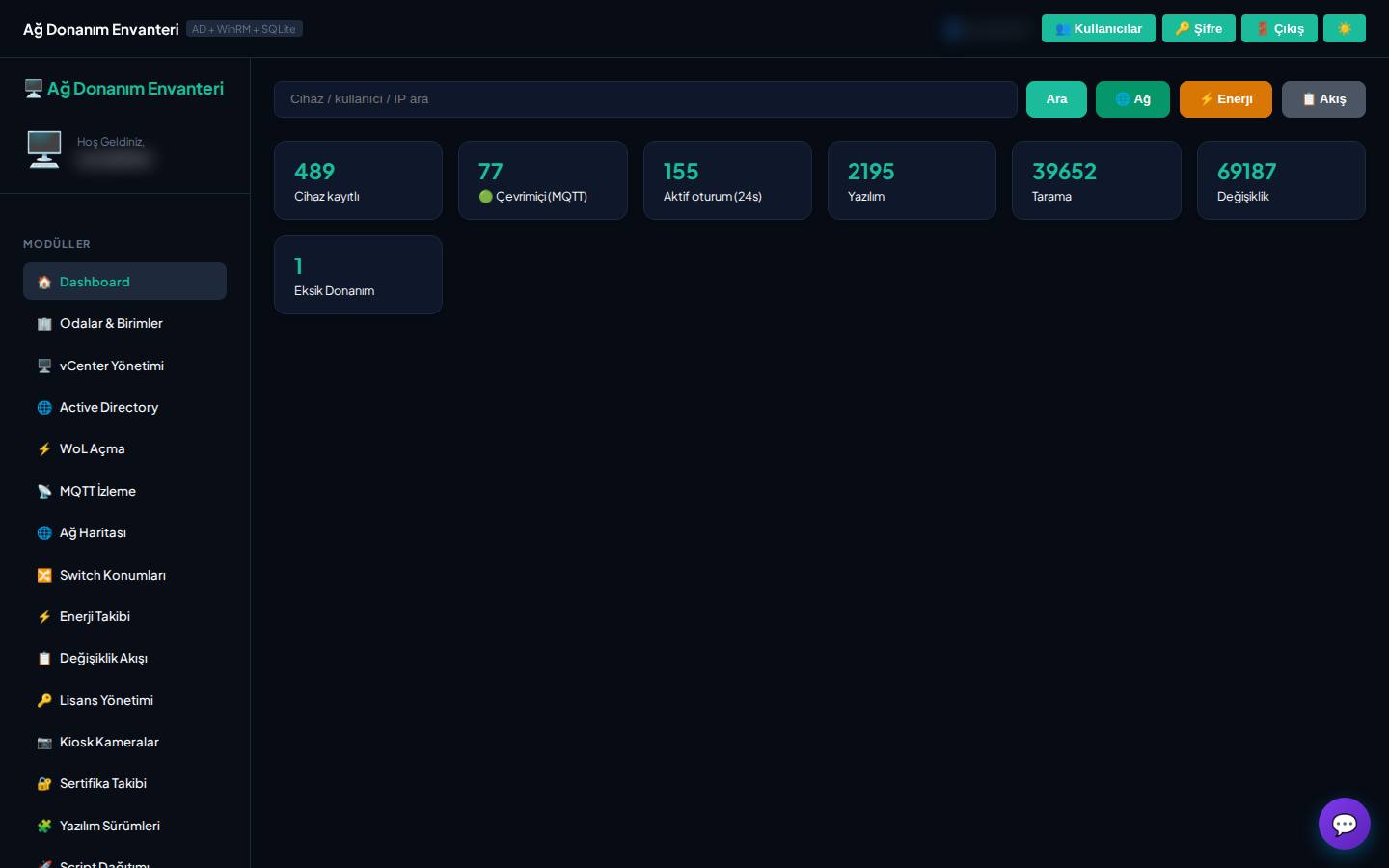The height and width of the screenshot is (868, 1389).
Task: Click the shuffle icon for Switch Konumları
Action: 44,575
